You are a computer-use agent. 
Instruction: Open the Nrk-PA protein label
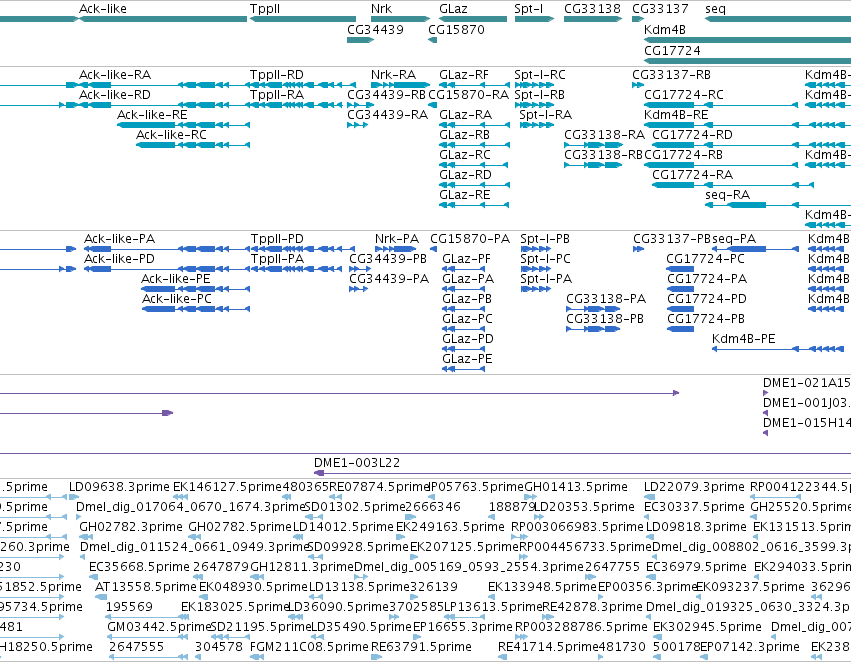397,239
